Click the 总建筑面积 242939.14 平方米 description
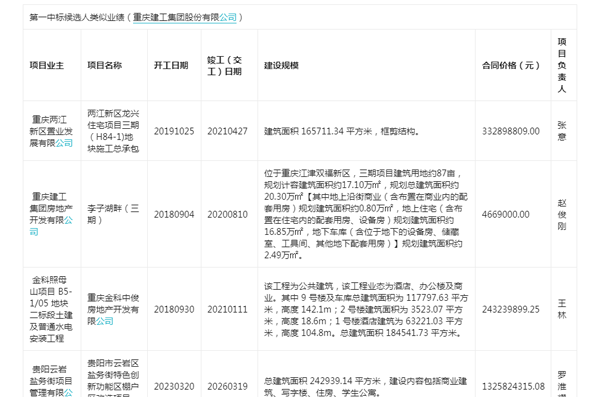This screenshot has width=600, height=397. 365,386
